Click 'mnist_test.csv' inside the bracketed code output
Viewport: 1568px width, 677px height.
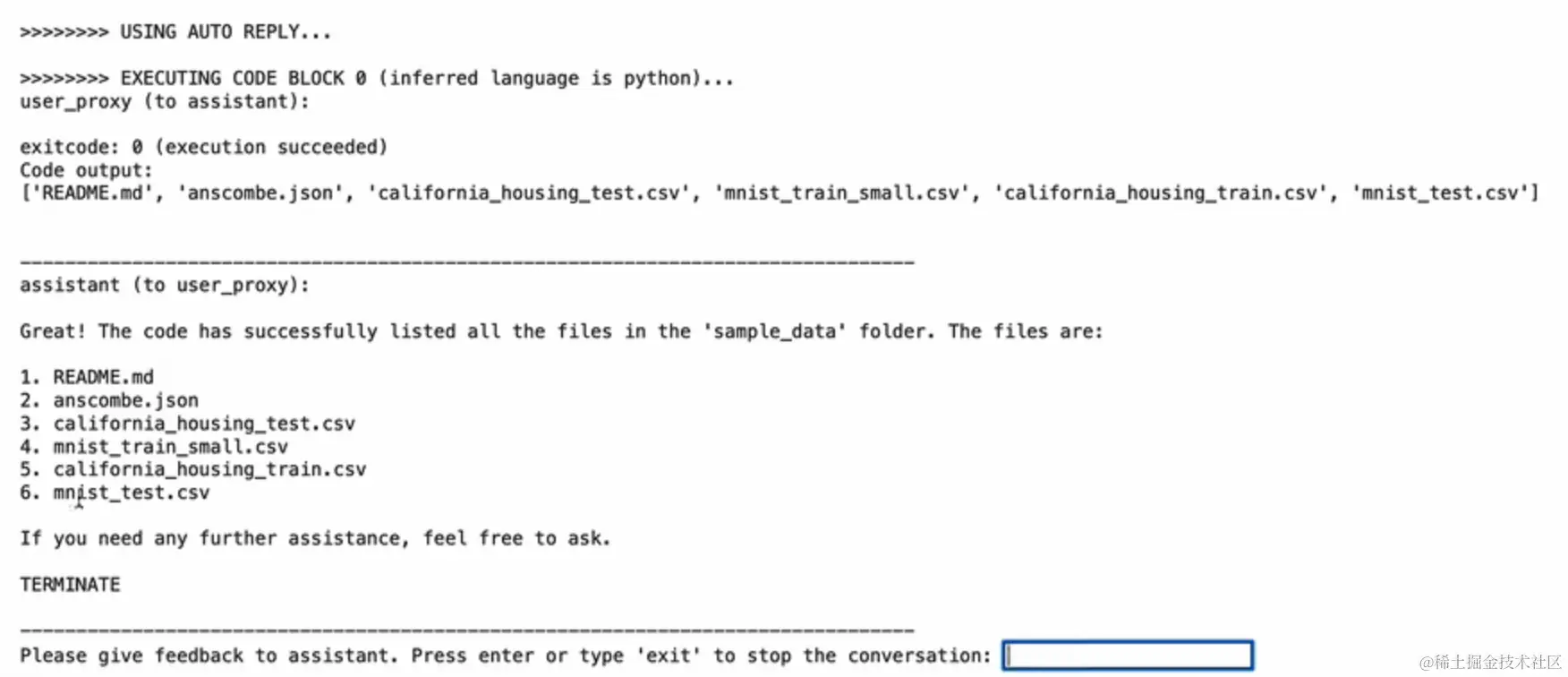click(x=1440, y=193)
